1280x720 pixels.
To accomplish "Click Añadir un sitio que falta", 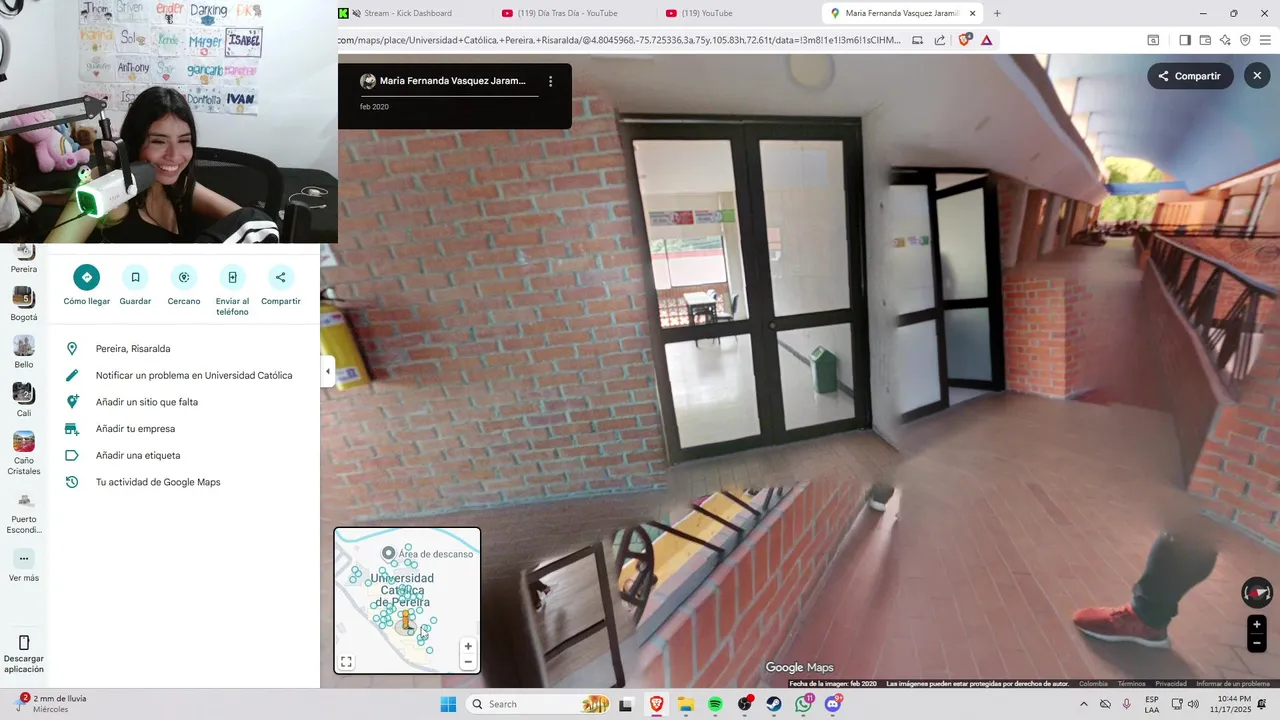I will (185, 402).
